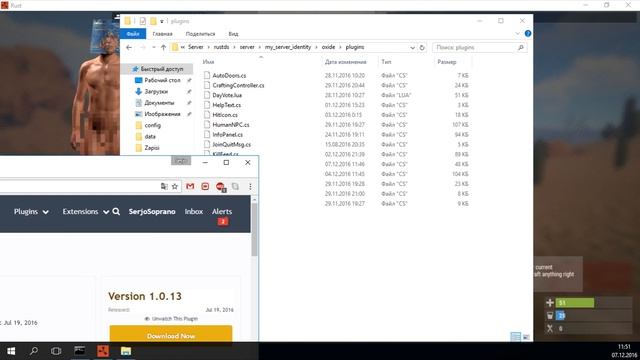Open the Gmail extension icon
The height and width of the screenshot is (360, 640).
point(190,186)
